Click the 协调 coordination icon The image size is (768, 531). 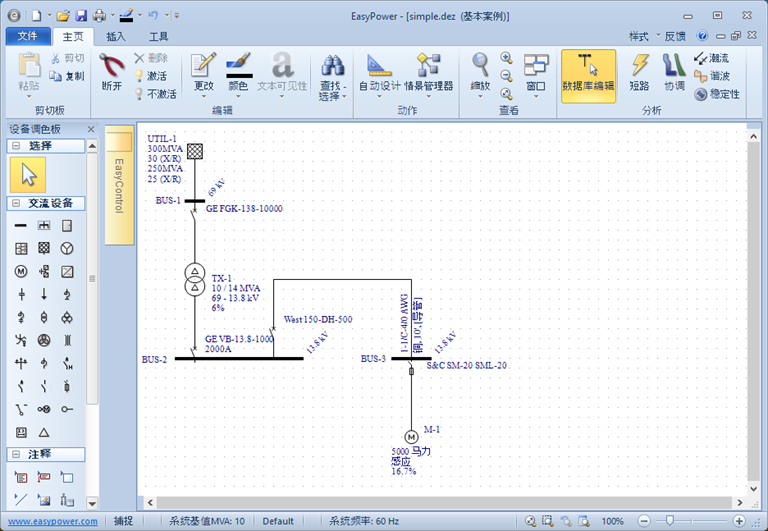tap(674, 72)
